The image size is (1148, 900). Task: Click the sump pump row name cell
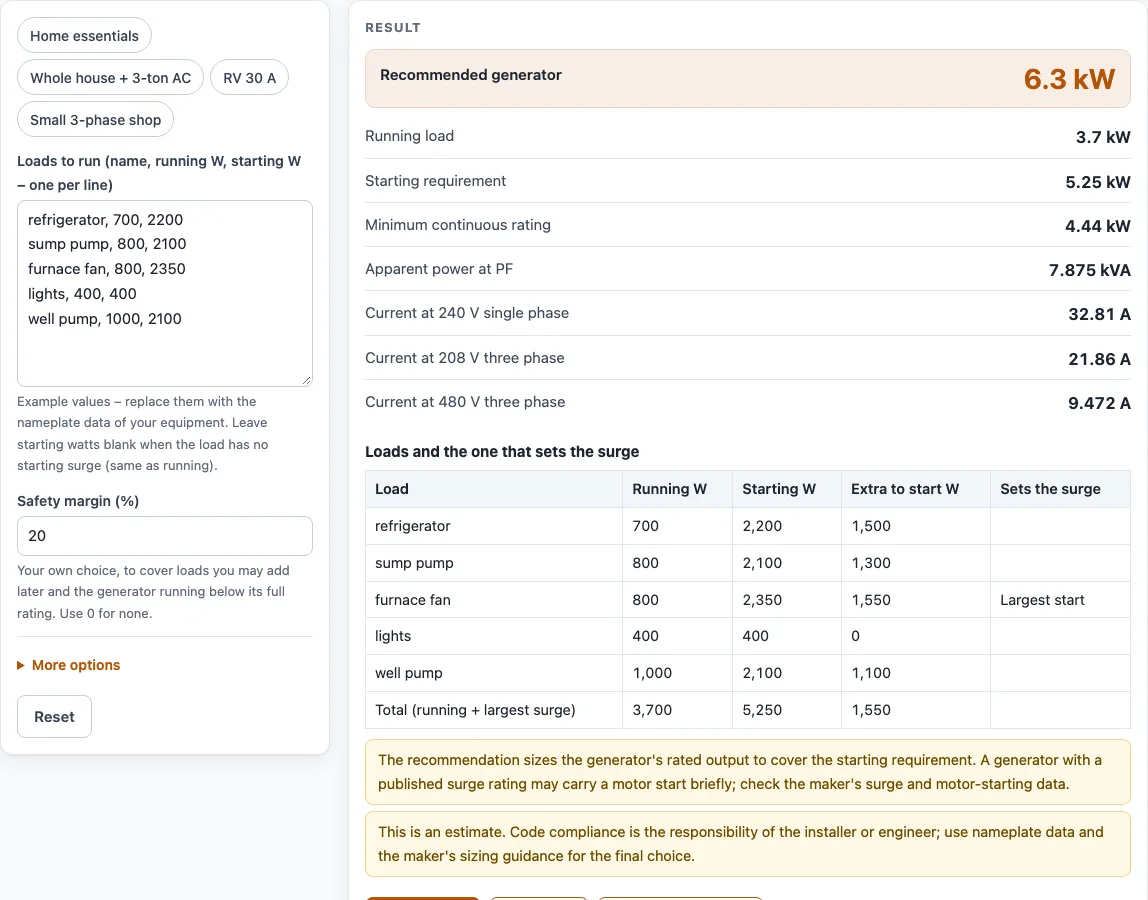pos(494,563)
